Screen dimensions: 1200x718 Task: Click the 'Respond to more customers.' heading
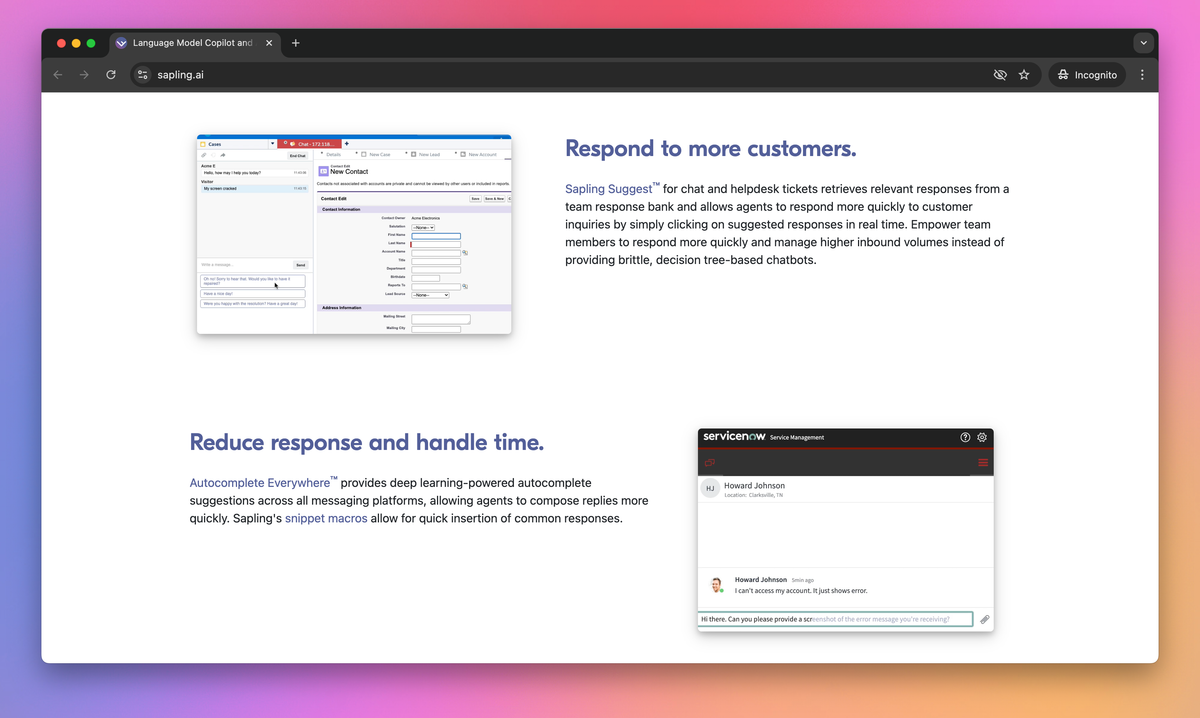[x=711, y=149]
